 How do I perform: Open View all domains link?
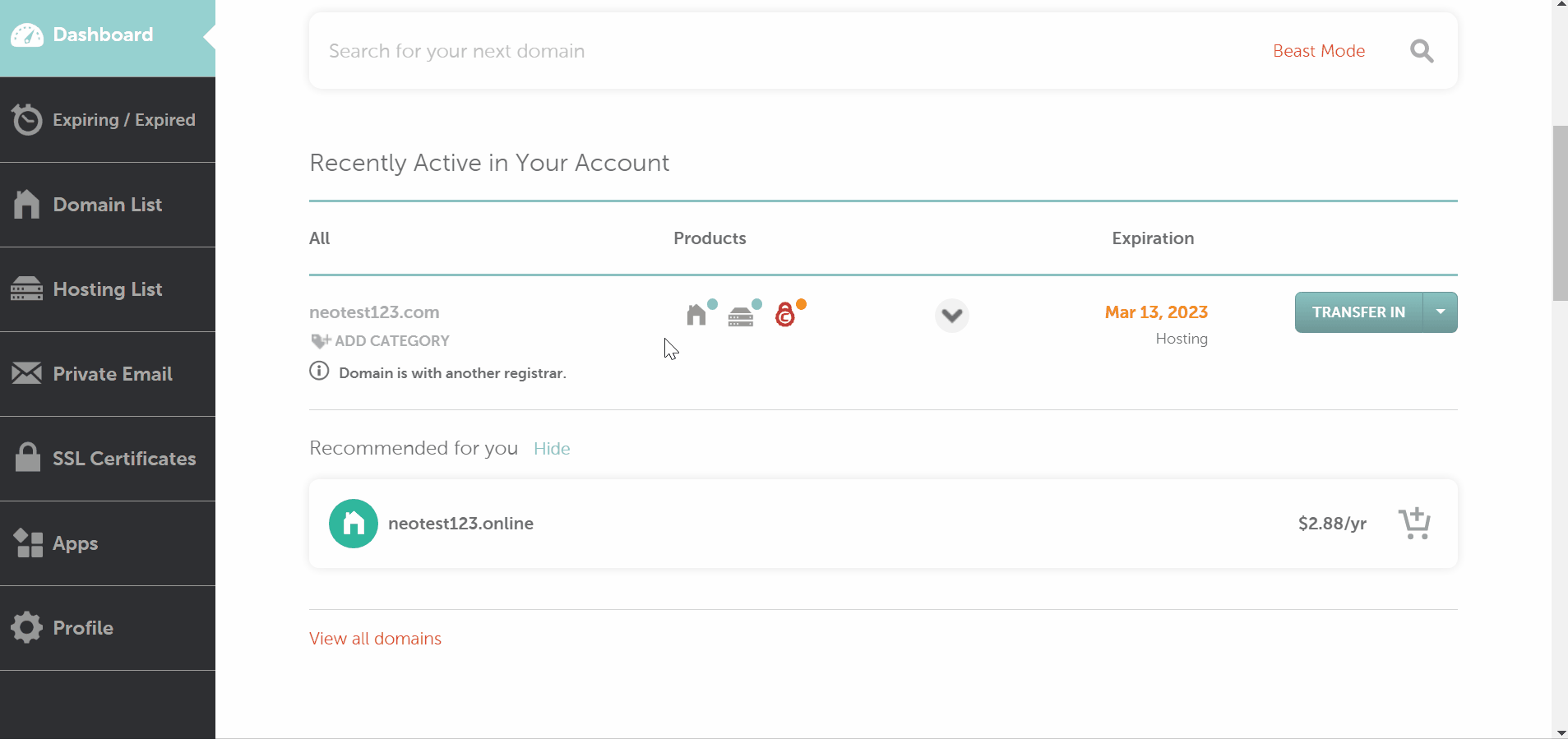[x=375, y=639]
